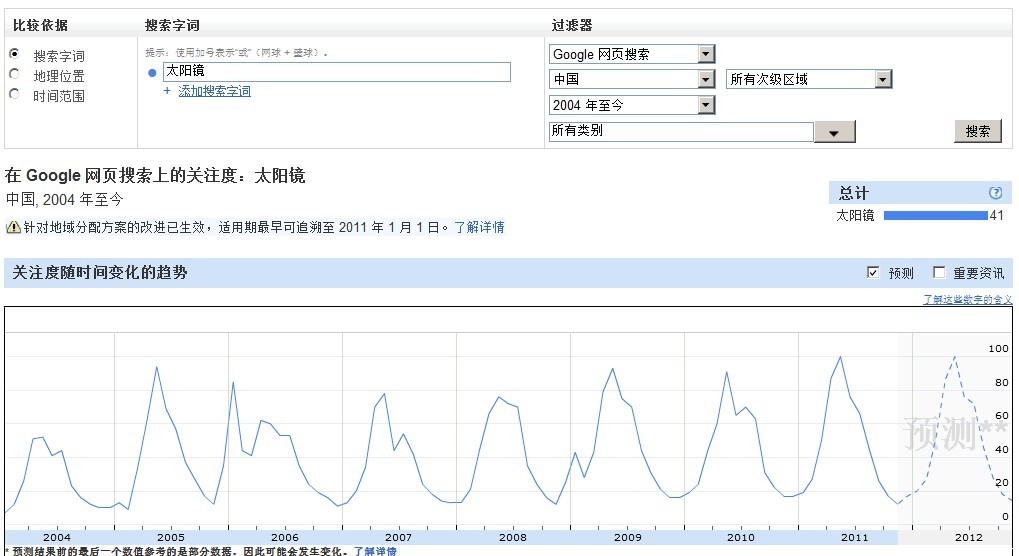
Task: Click the 中国, 2004 年至今 subtitle
Action: click(64, 199)
